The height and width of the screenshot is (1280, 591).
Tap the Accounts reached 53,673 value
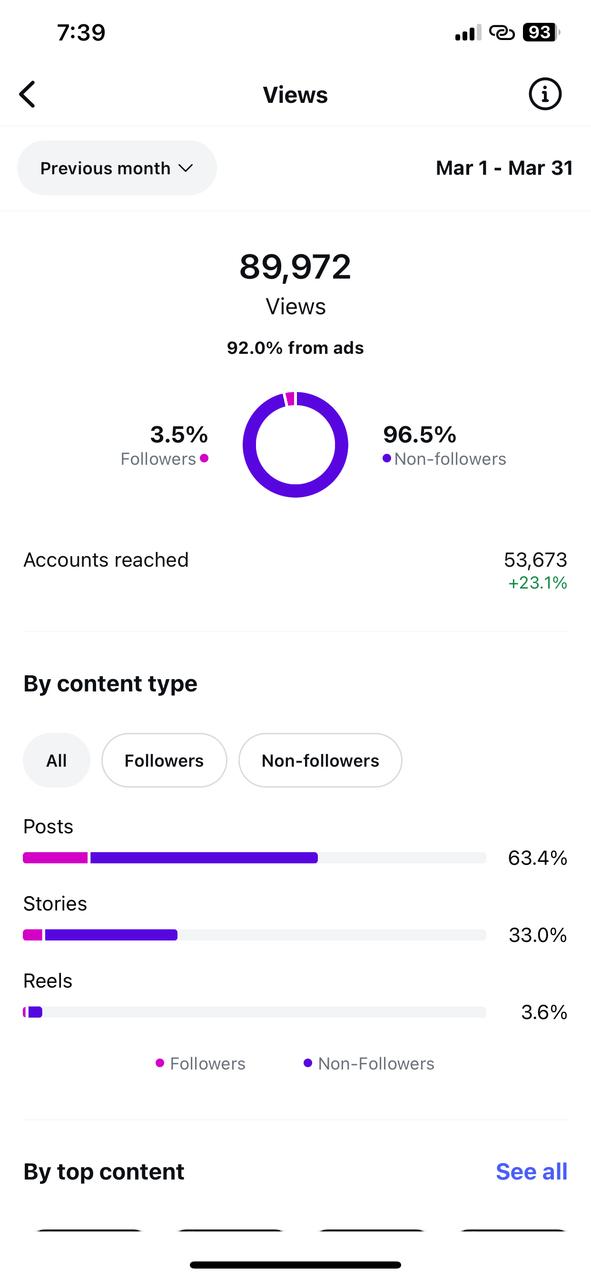tap(535, 560)
